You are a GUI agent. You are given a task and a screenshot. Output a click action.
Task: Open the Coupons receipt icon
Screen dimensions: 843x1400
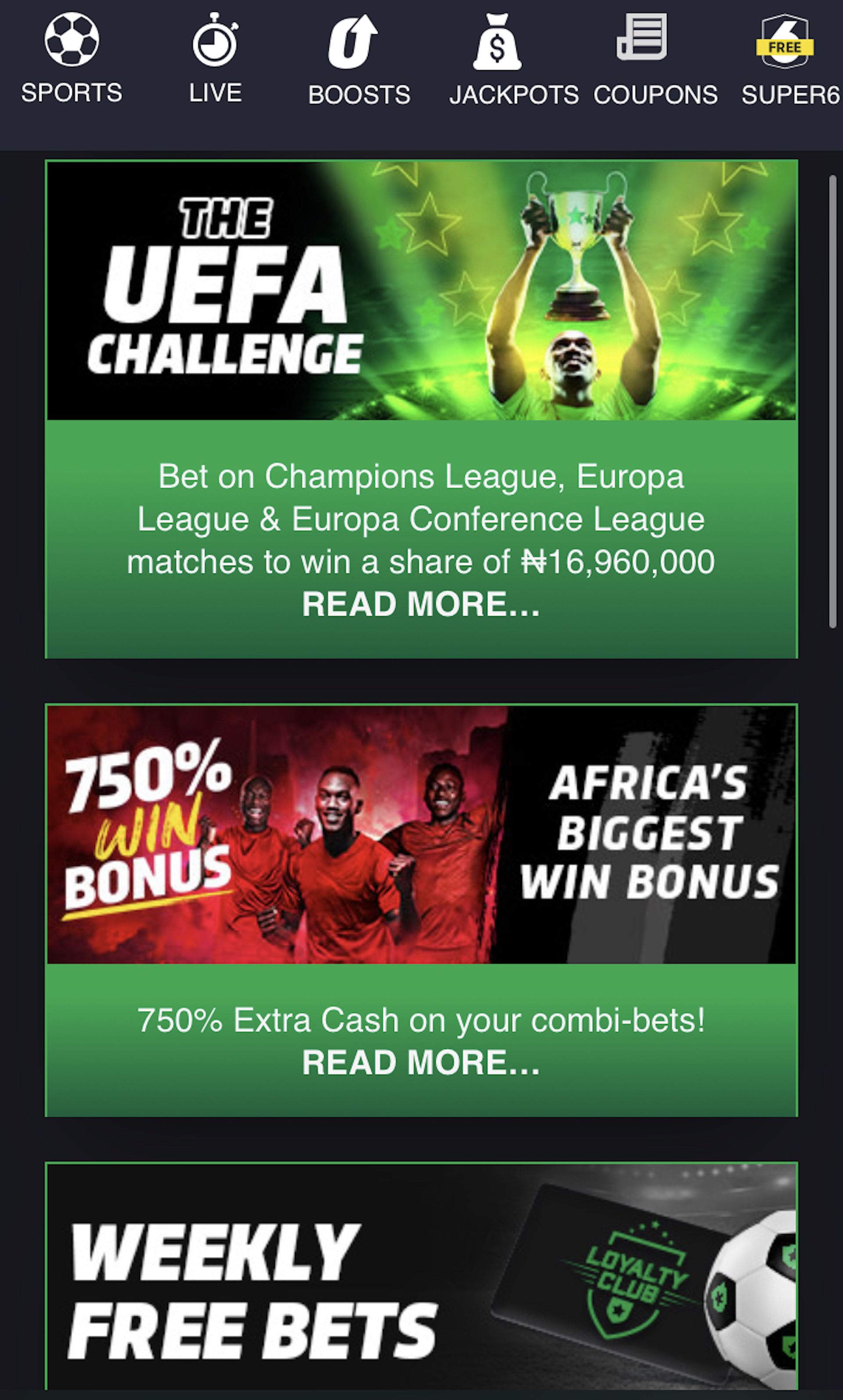[x=642, y=37]
